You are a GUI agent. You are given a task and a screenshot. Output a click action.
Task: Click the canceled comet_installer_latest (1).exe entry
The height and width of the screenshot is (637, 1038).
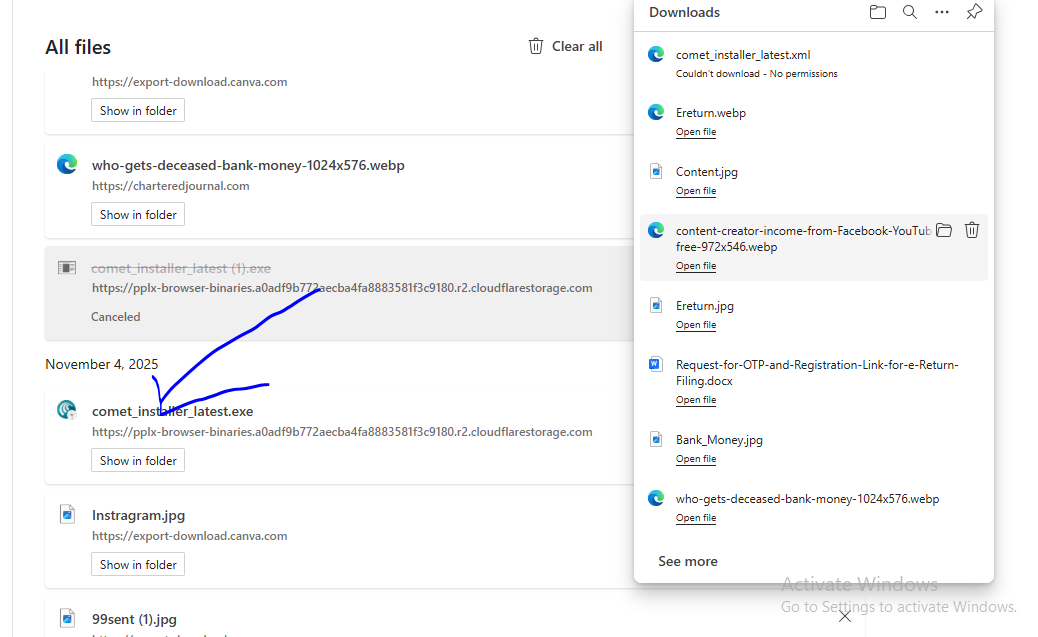point(181,268)
